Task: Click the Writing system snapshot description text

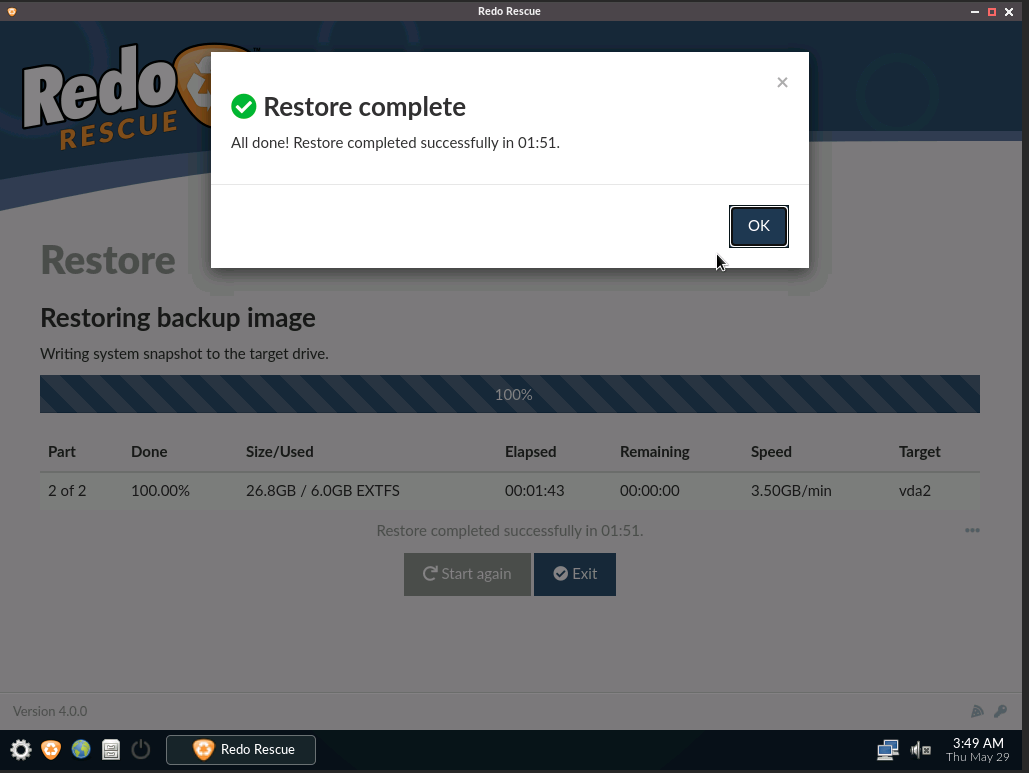Action: coord(184,354)
